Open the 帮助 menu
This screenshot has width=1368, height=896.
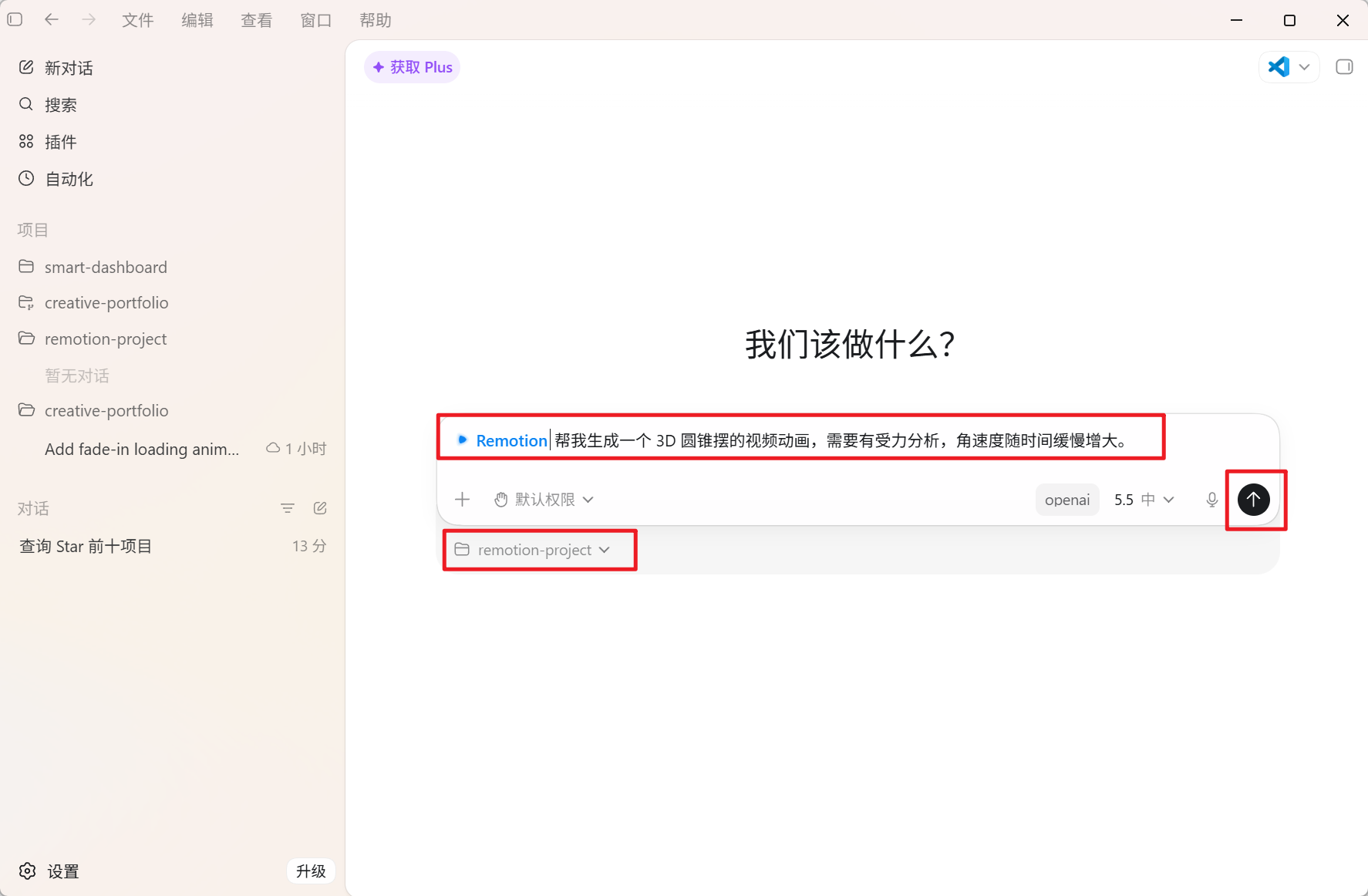tap(376, 20)
